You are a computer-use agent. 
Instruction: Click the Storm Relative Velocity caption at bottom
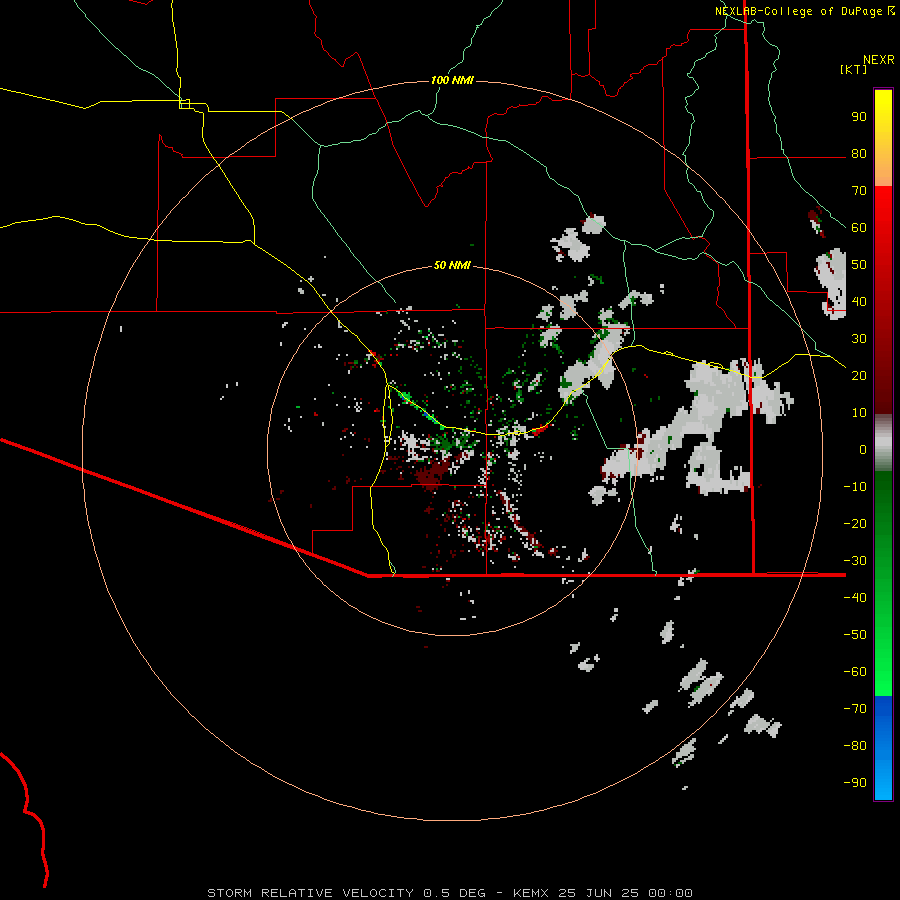point(449,893)
